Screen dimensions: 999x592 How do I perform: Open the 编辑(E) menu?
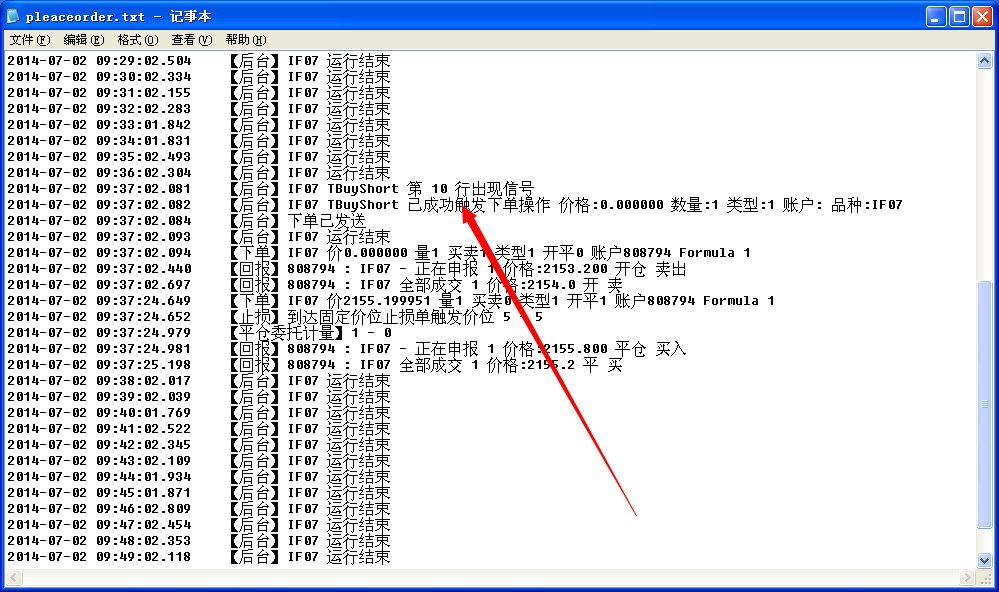pos(84,40)
